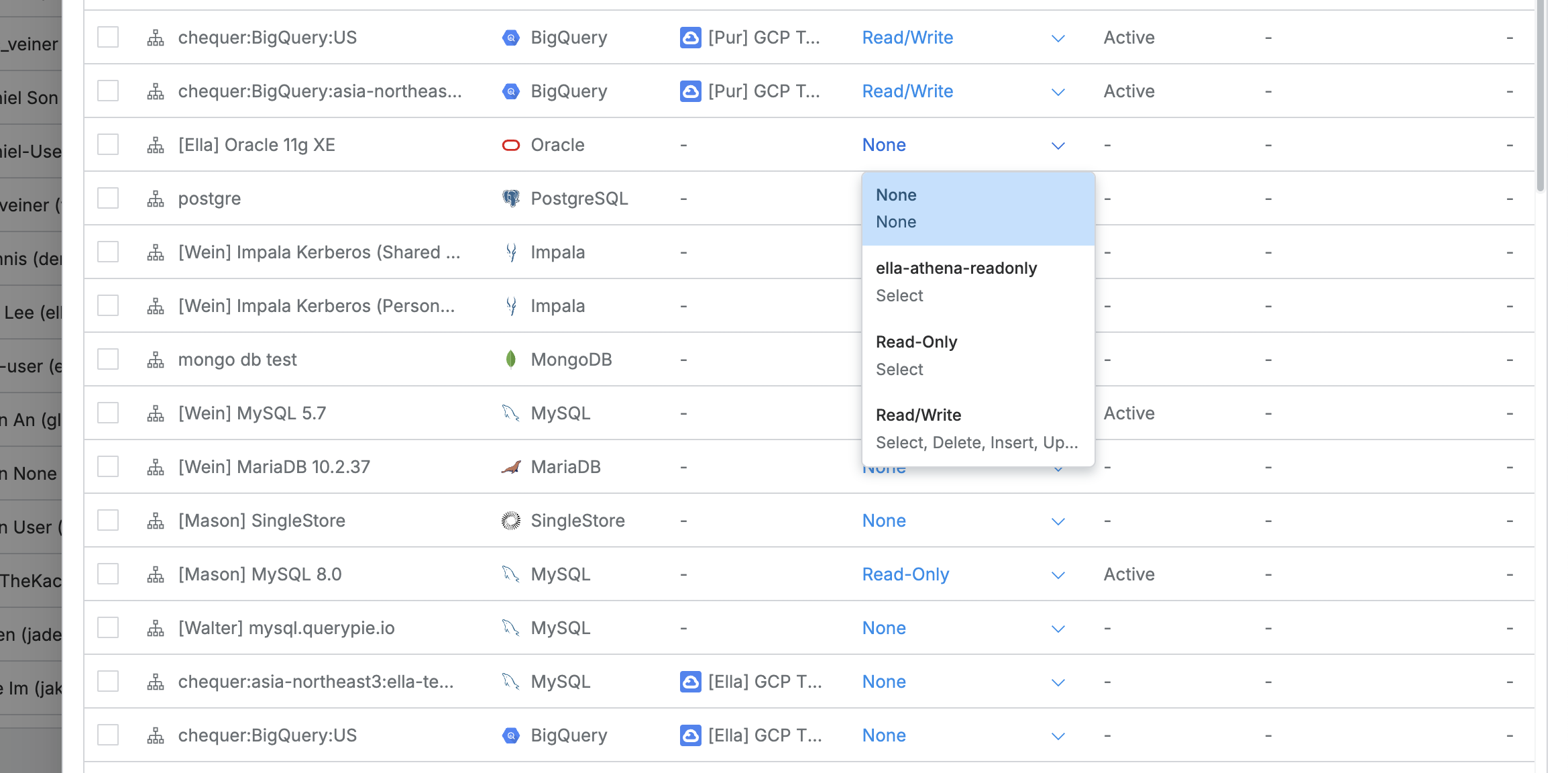Choose ella-athena-readonly privilege option
Image resolution: width=1568 pixels, height=773 pixels.
(978, 282)
